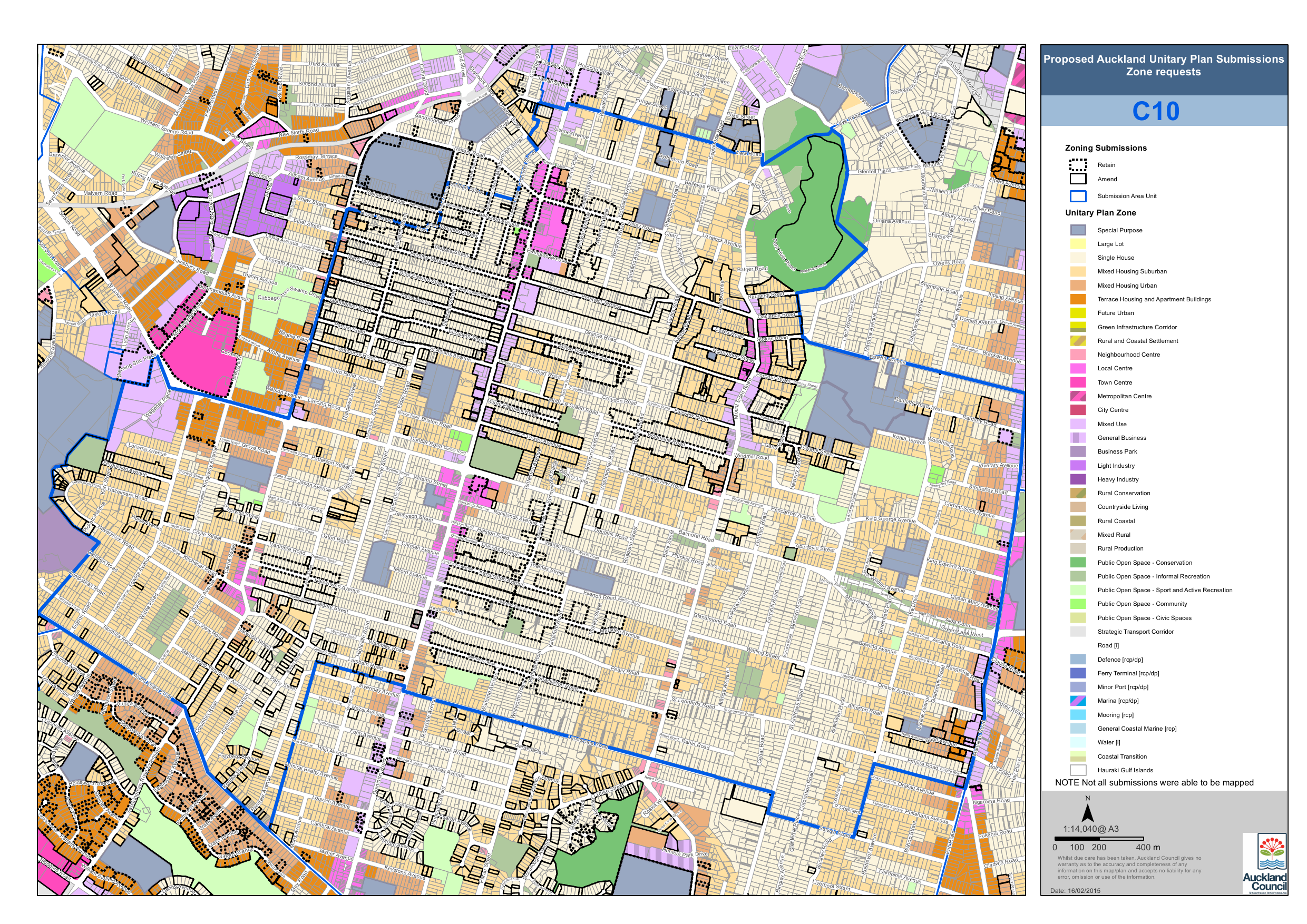
Task: Select the Mixed Housing Suburban swatch
Action: (1078, 271)
